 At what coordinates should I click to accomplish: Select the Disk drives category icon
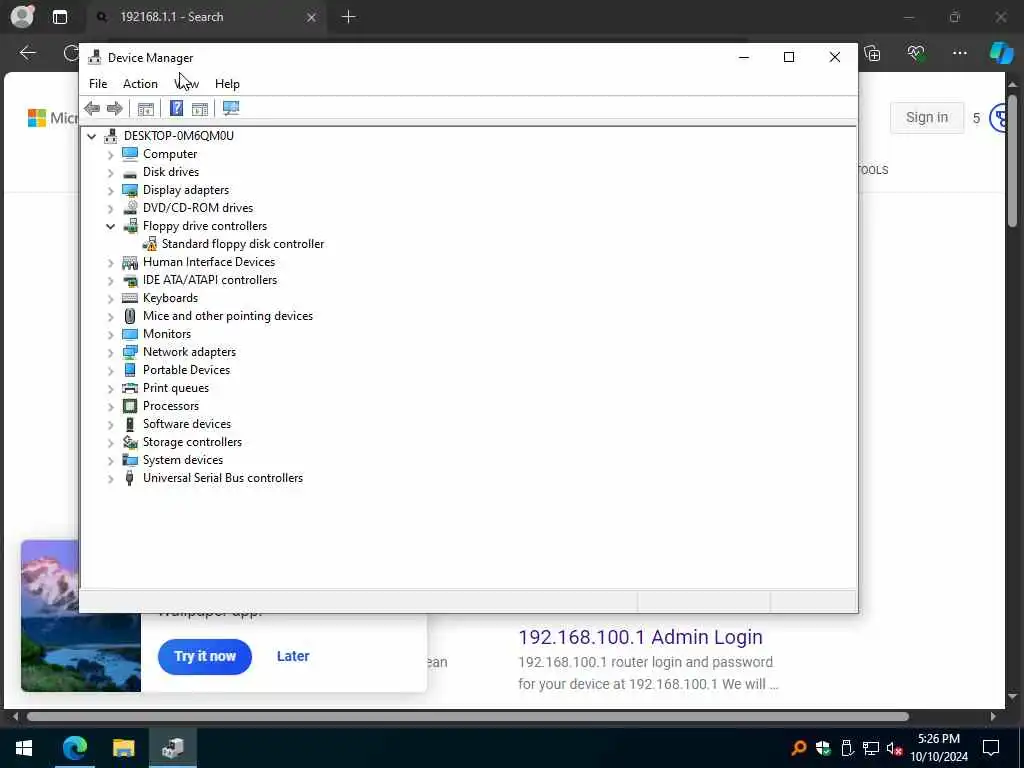pos(130,173)
